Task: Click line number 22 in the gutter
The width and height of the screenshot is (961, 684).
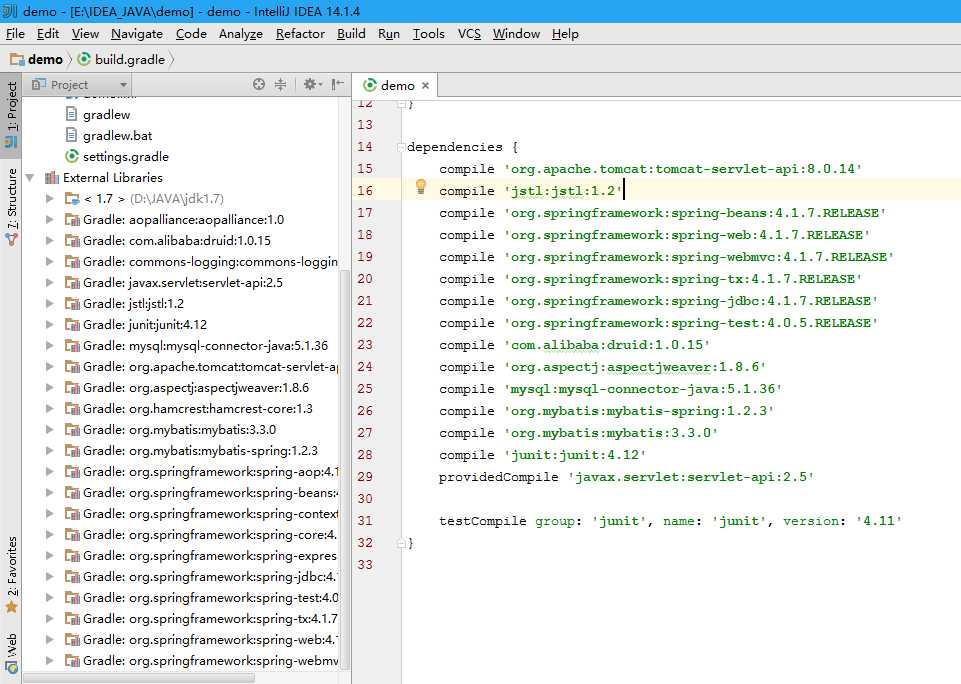Action: [365, 323]
